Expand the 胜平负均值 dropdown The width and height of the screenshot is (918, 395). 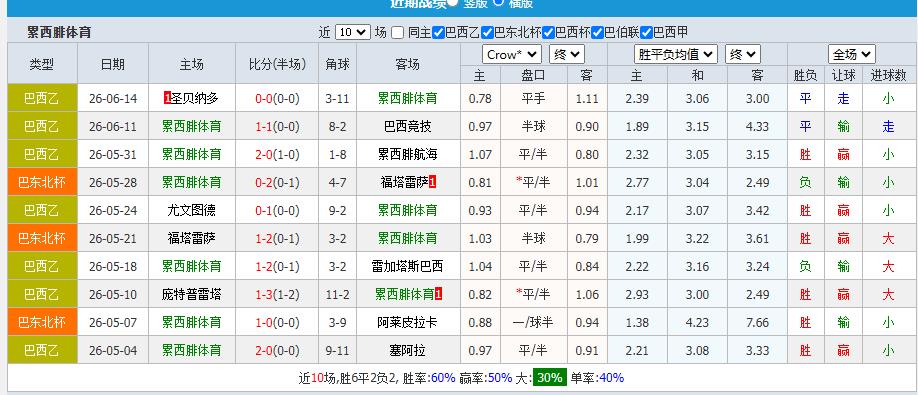[676, 55]
